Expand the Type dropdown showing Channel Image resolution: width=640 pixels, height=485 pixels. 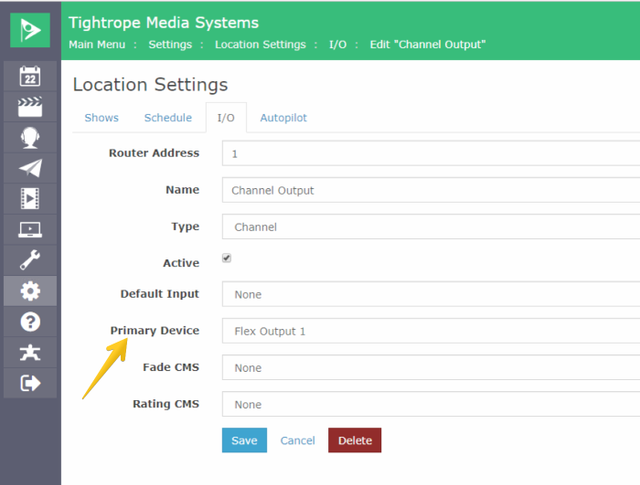[431, 227]
